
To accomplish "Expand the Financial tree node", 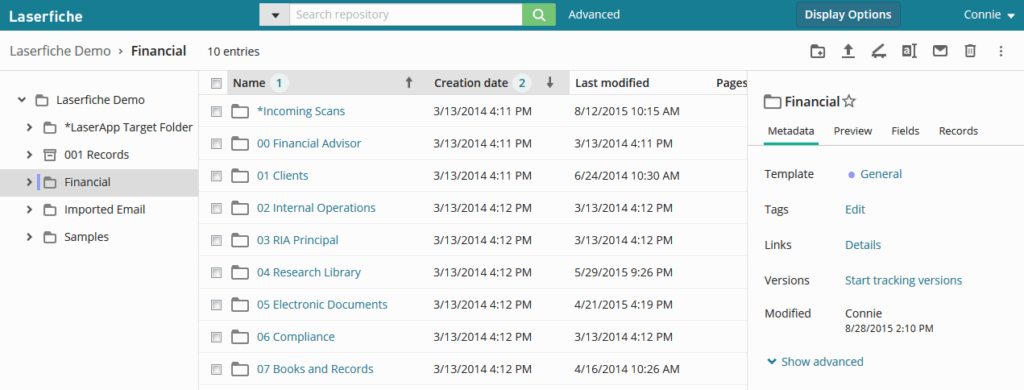I will [x=29, y=182].
